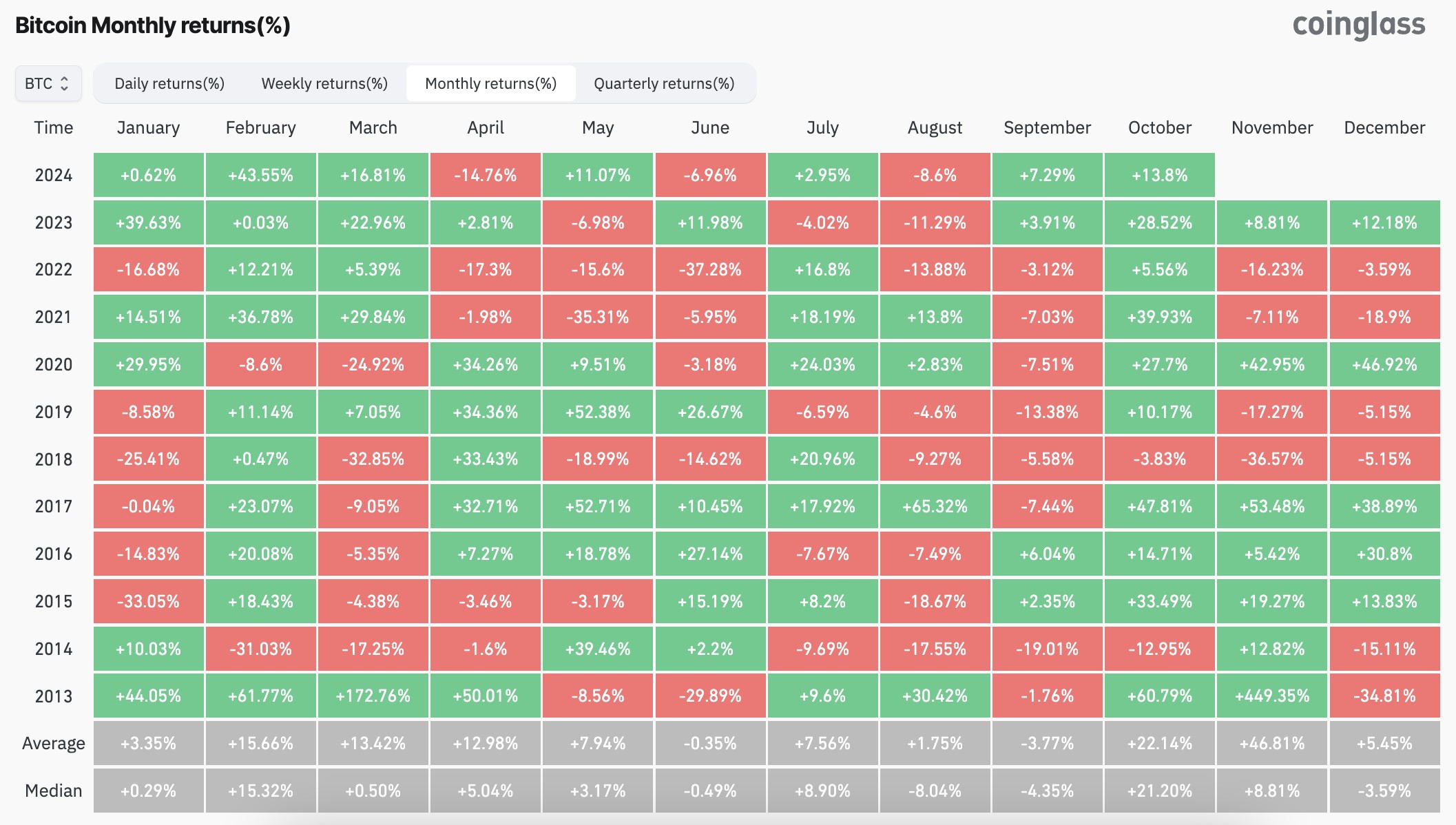Click the coinglass logo

pos(1358,25)
